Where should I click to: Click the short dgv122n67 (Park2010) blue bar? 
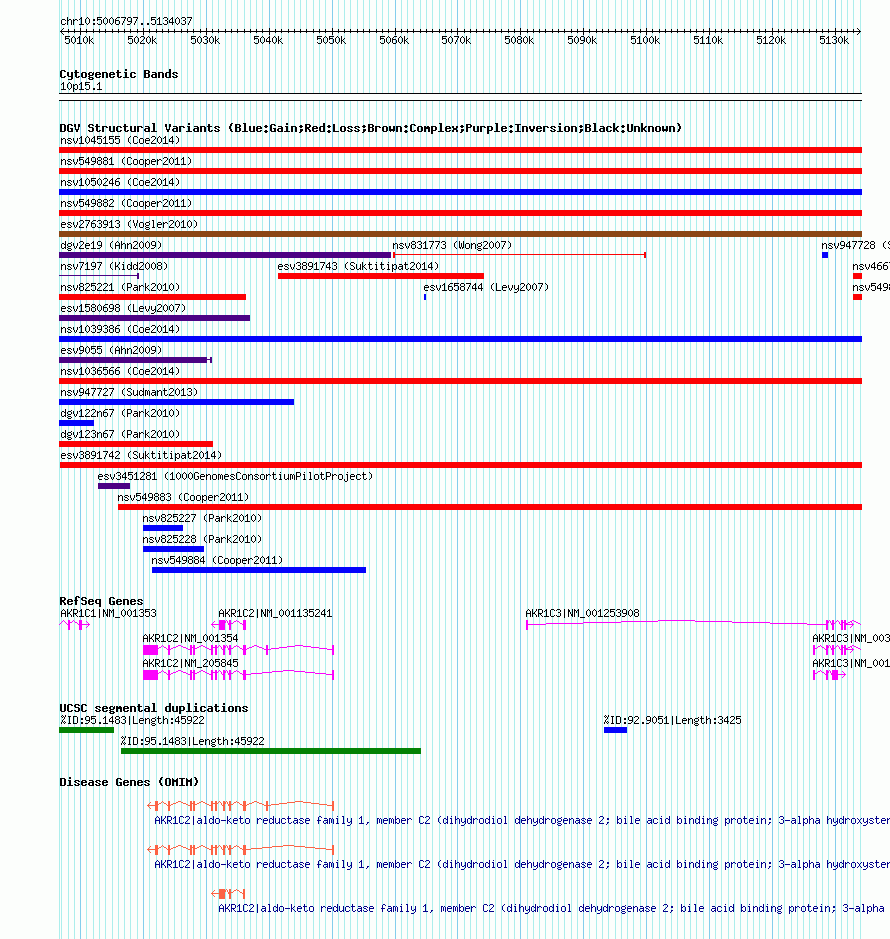(77, 423)
